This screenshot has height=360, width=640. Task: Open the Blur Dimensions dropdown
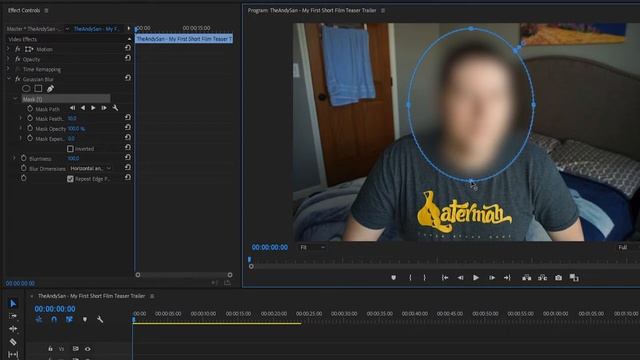[91, 168]
